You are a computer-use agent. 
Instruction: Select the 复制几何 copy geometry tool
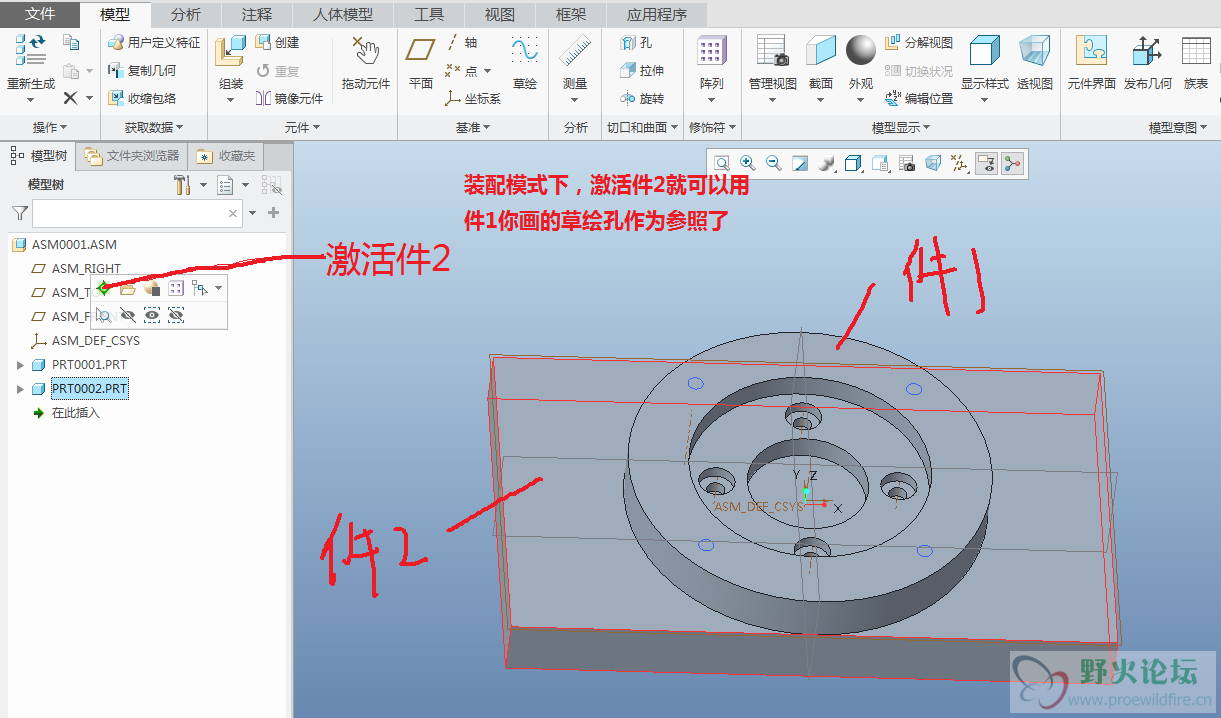point(142,71)
